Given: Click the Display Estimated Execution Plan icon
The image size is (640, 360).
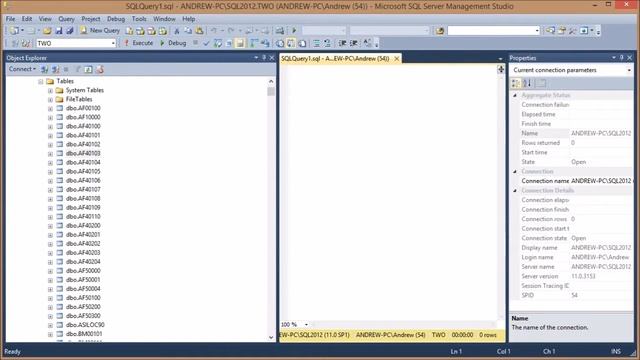Looking at the screenshot, I should pos(218,43).
